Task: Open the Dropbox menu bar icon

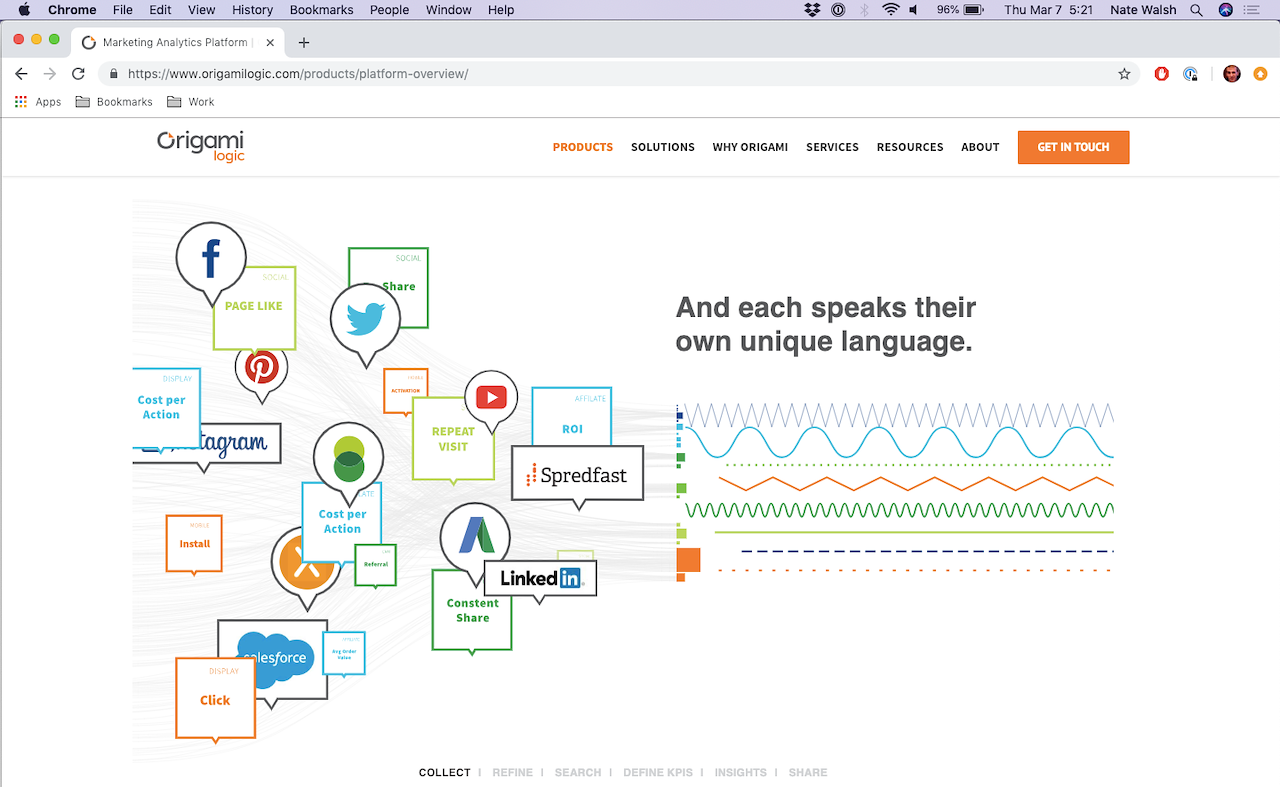Action: [x=812, y=10]
